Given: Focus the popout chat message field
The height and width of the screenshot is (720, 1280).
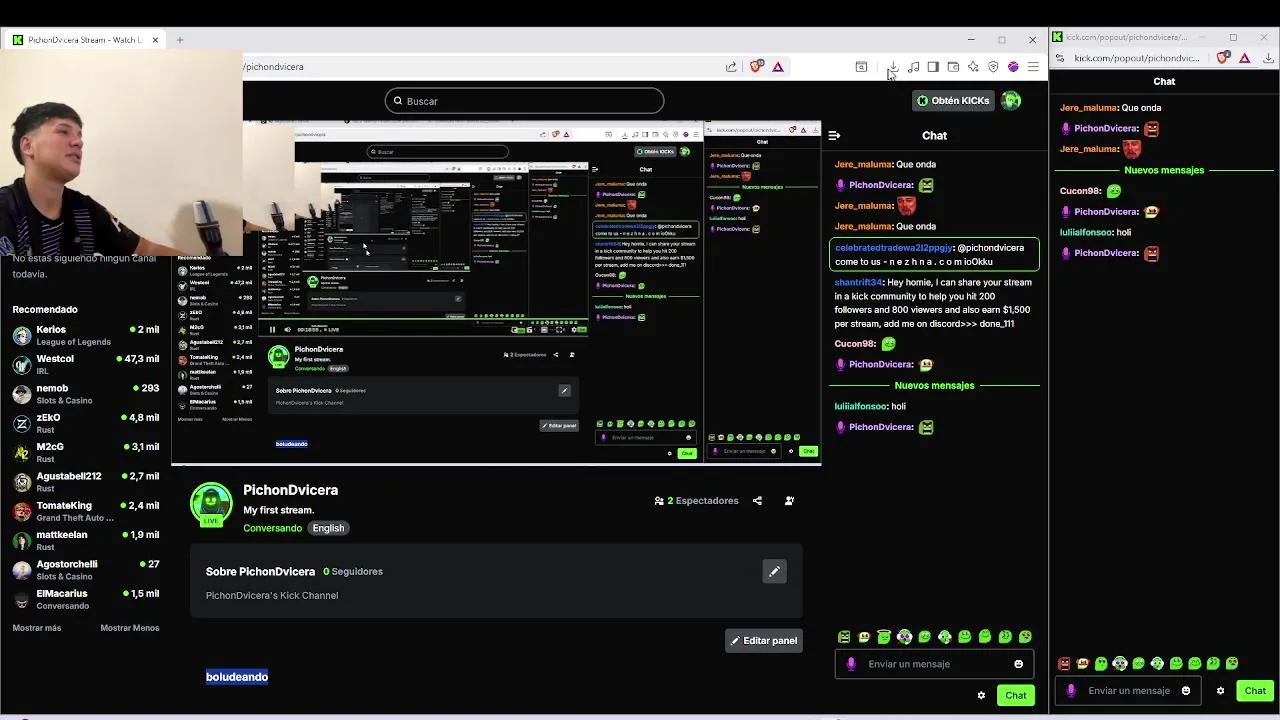Looking at the screenshot, I should [1128, 690].
